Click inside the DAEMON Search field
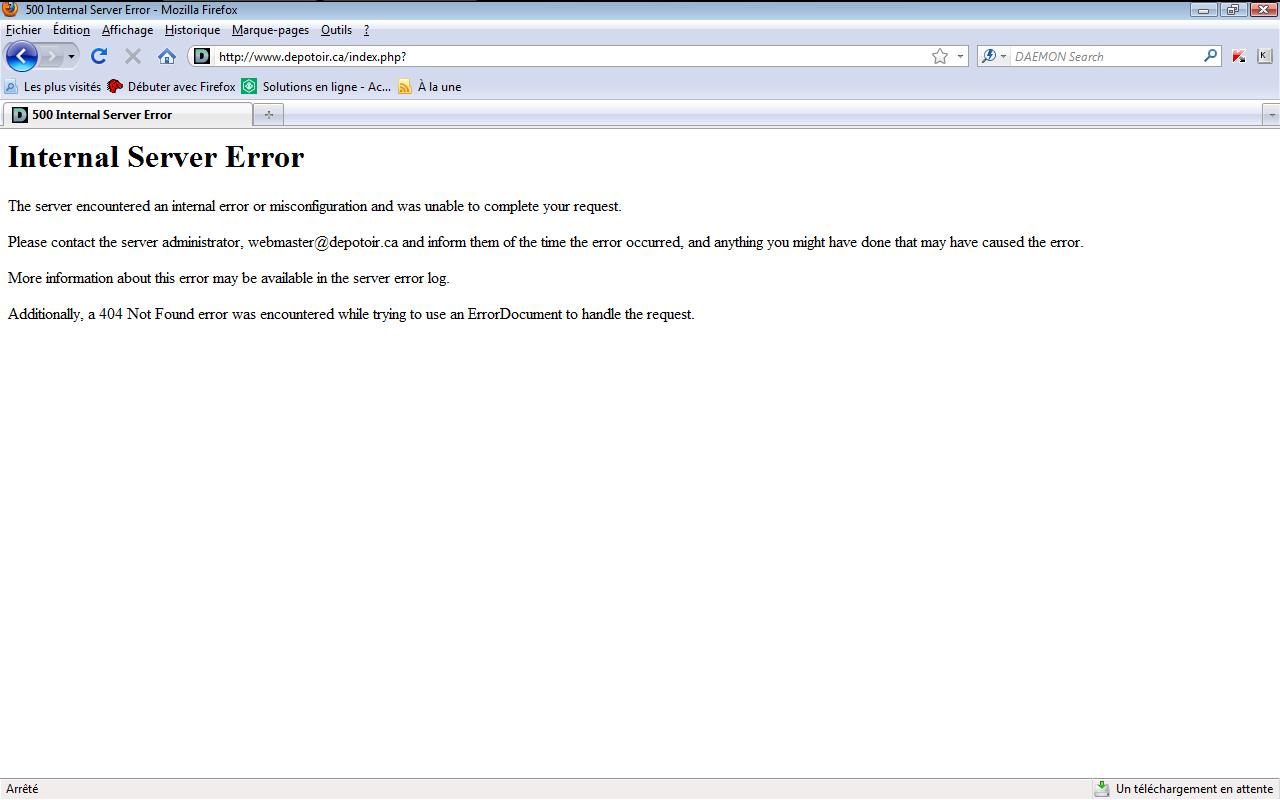Viewport: 1280px width, 800px height. click(x=1105, y=56)
